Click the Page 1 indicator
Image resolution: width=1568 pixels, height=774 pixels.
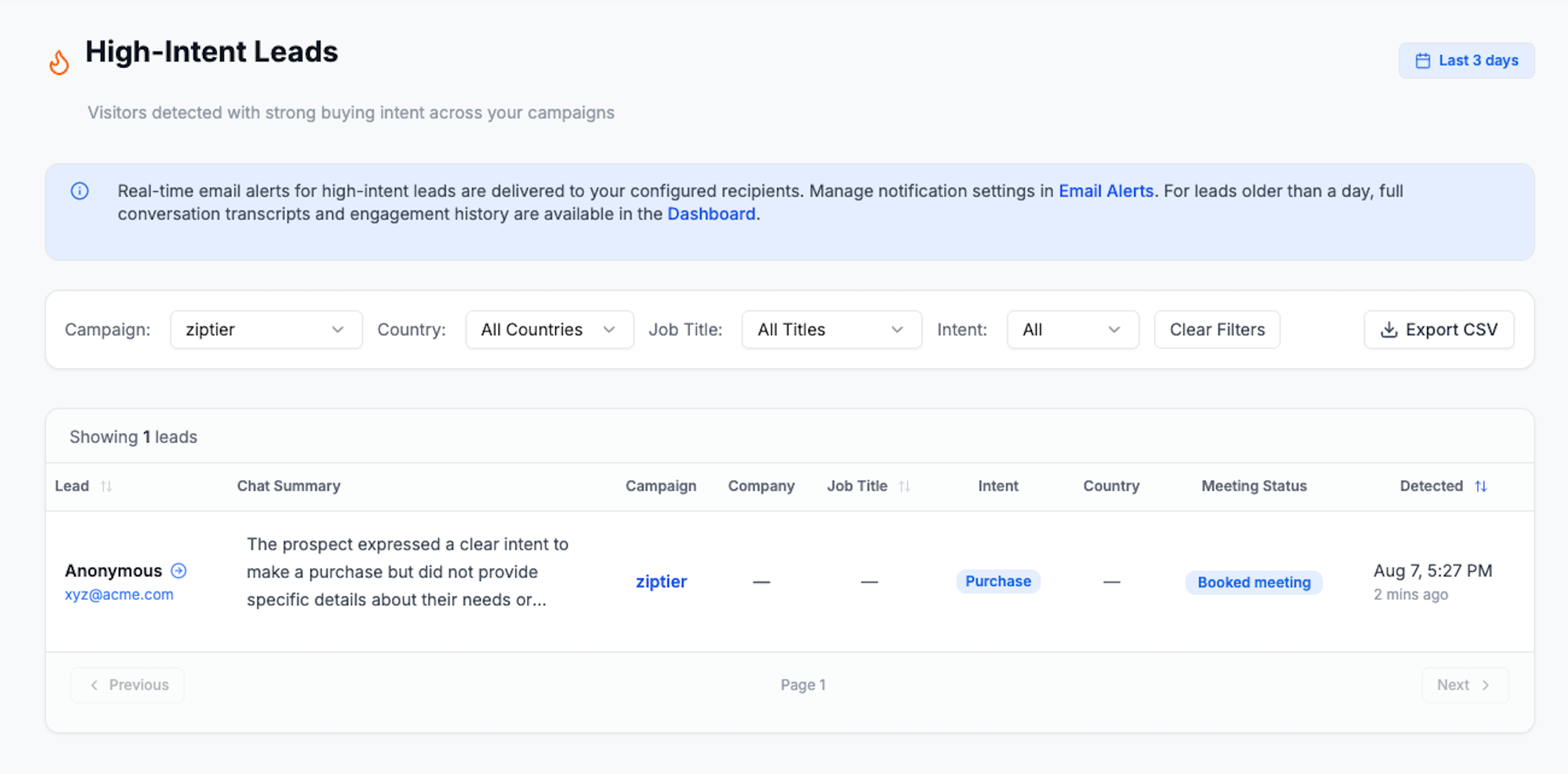[803, 685]
